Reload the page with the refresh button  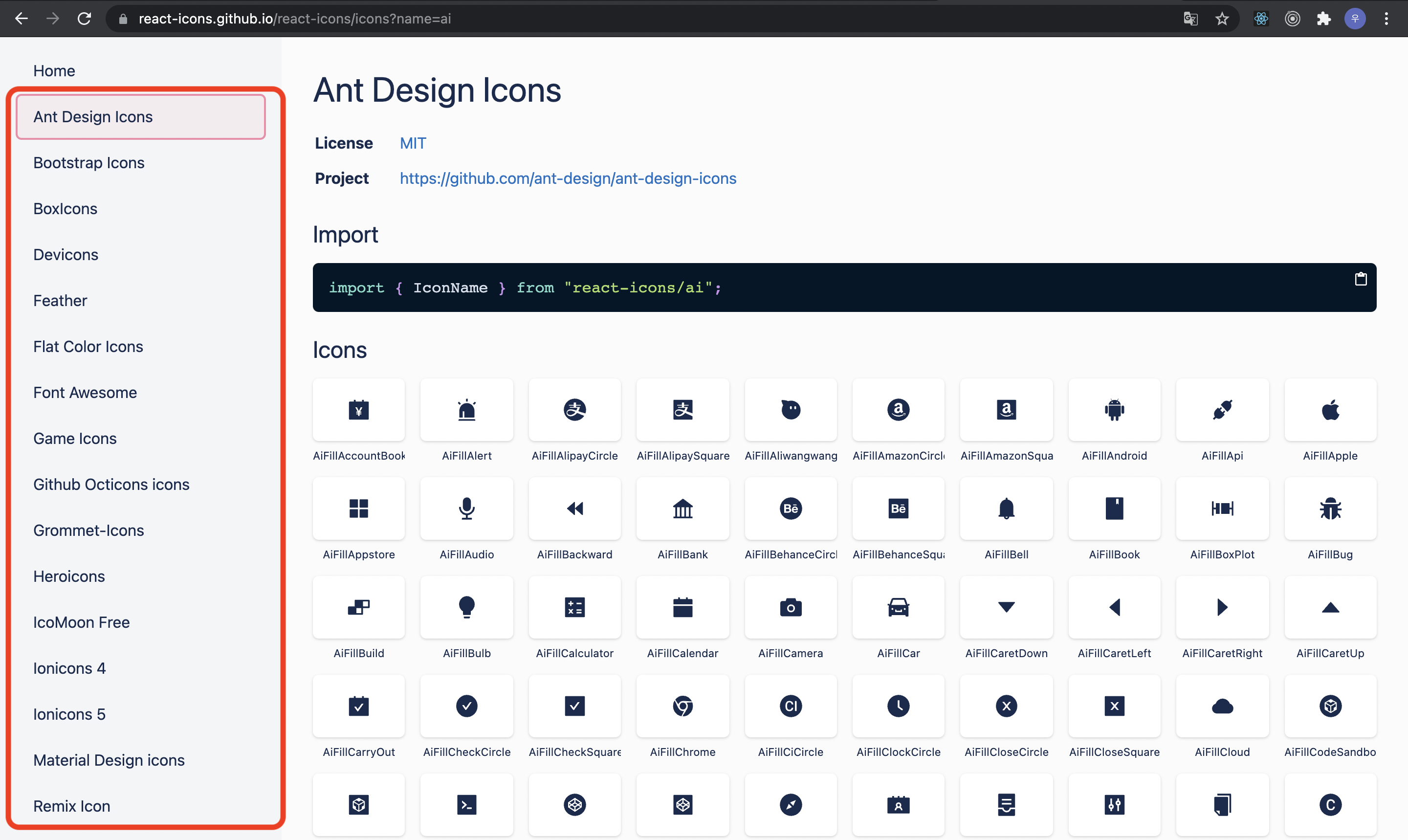(84, 19)
